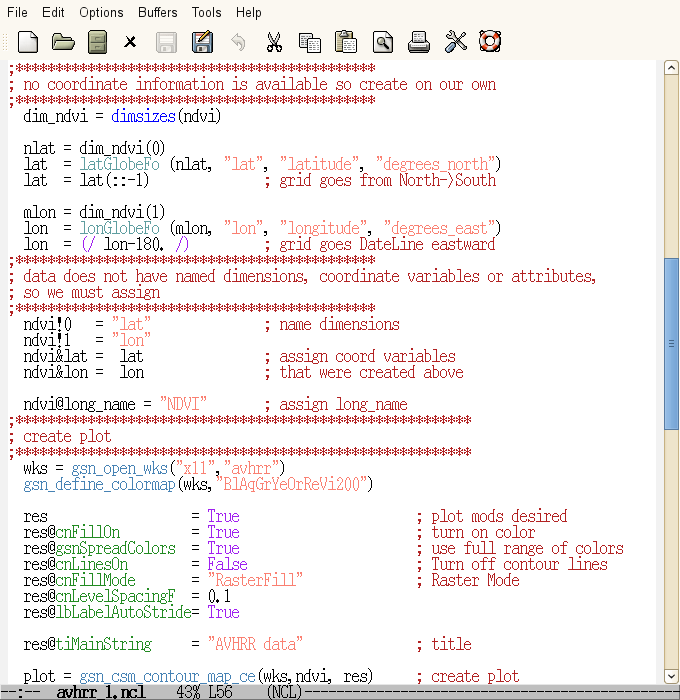Expand the Buffers menu
This screenshot has height=700, width=680.
(158, 12)
